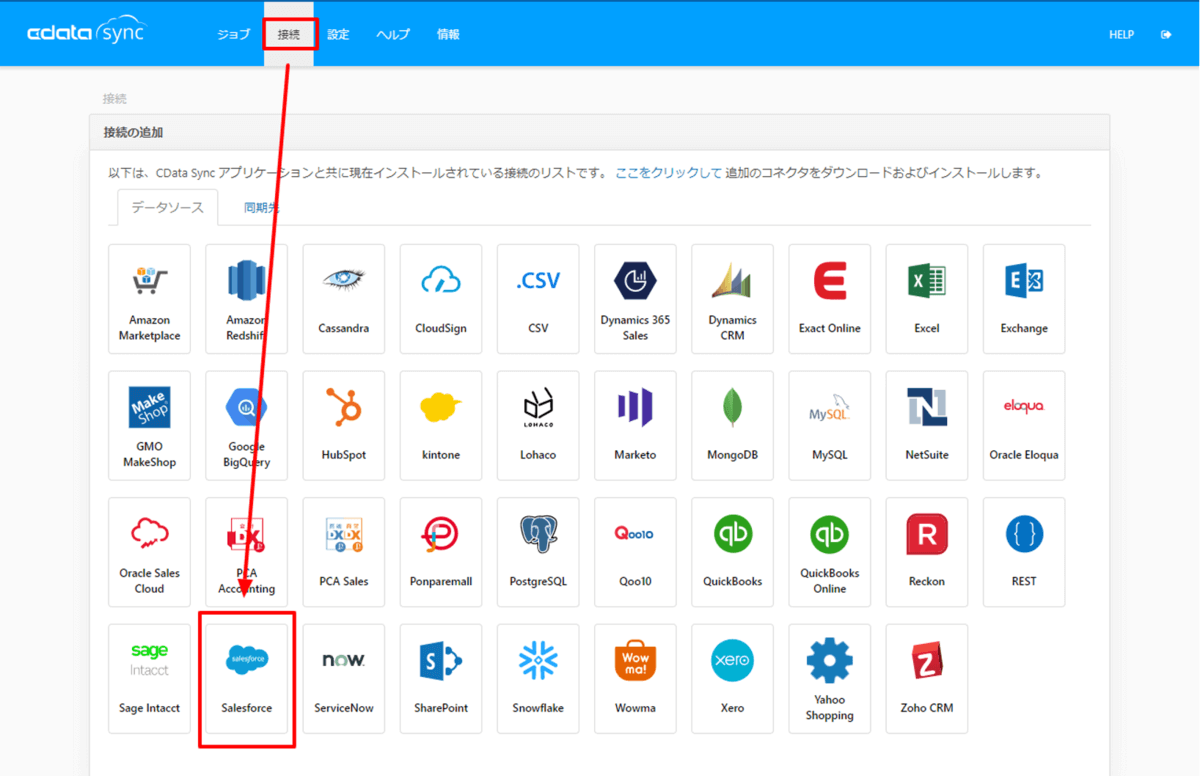Click the 接続の追加 panel heading
The width and height of the screenshot is (1200, 776).
point(133,132)
